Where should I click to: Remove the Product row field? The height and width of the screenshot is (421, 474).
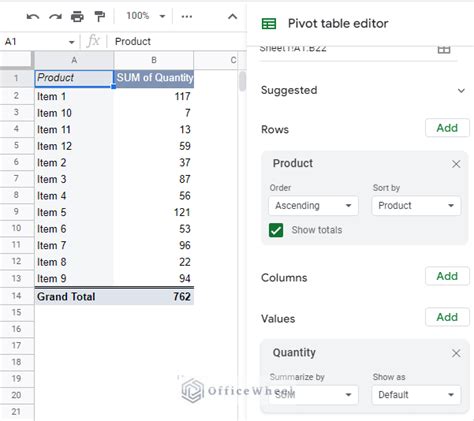[x=456, y=164]
